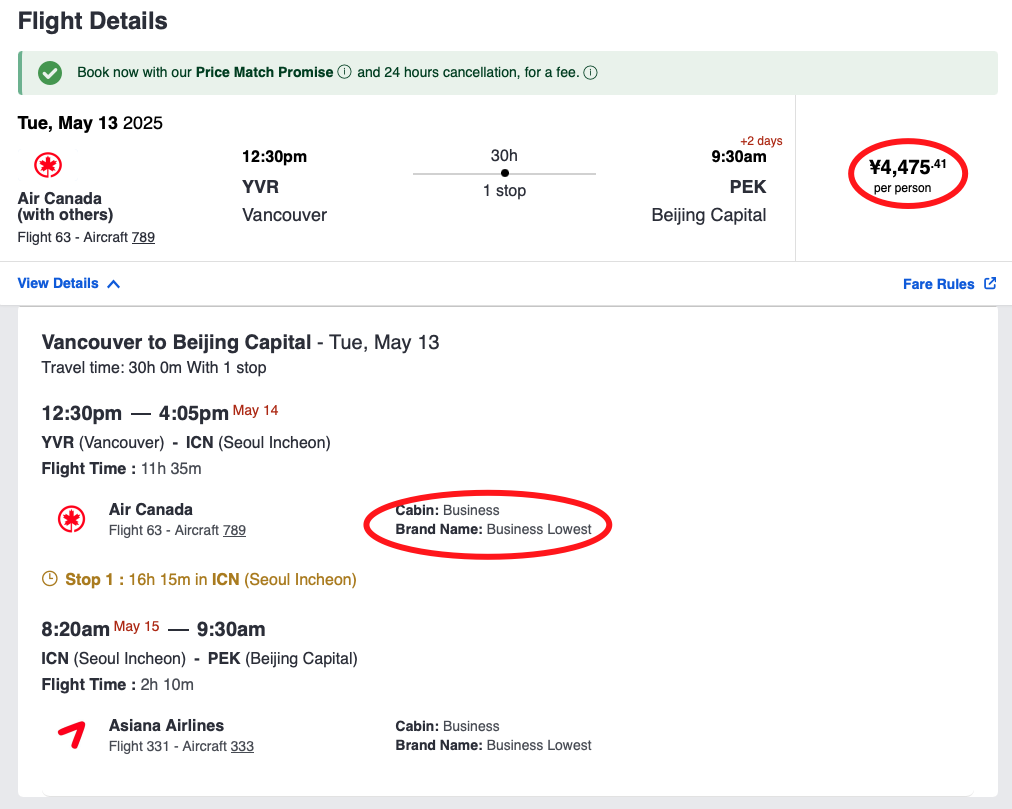
Task: Click the Asiana Airlines logo
Action: coord(71,735)
